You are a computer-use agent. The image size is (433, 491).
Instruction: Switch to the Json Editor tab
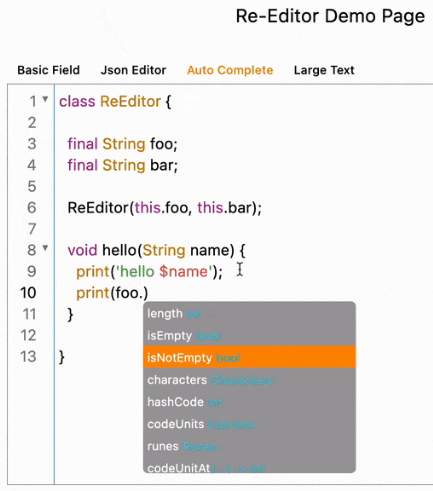click(133, 70)
